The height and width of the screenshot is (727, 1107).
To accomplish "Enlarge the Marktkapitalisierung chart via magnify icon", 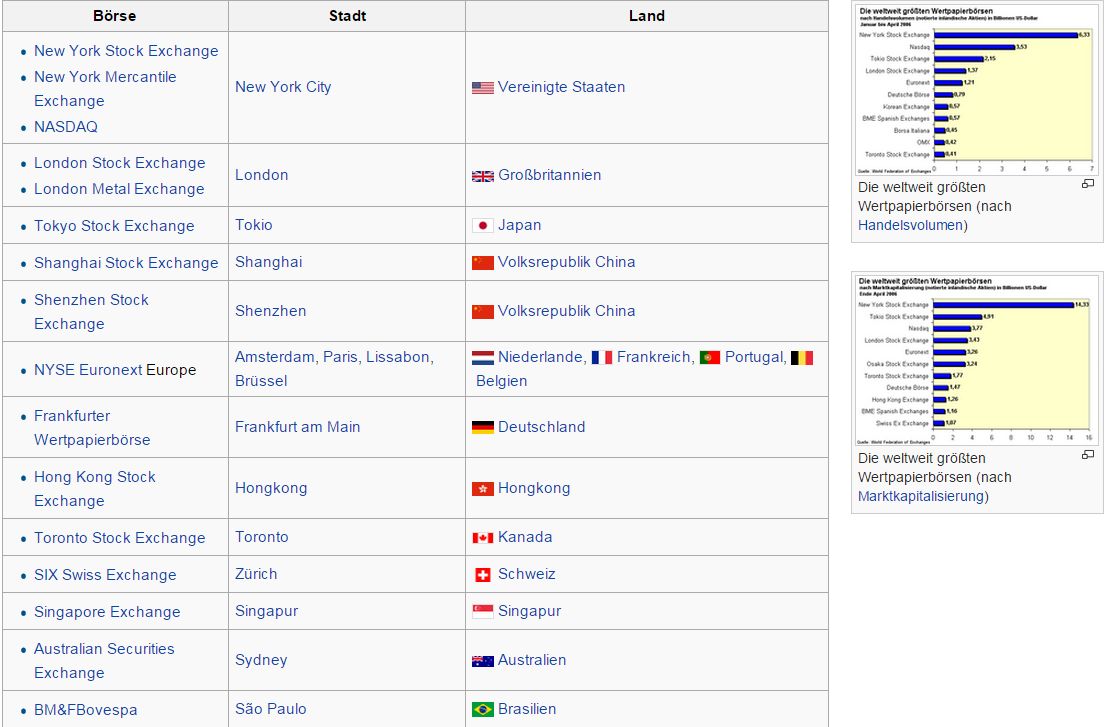I will pyautogui.click(x=1088, y=455).
